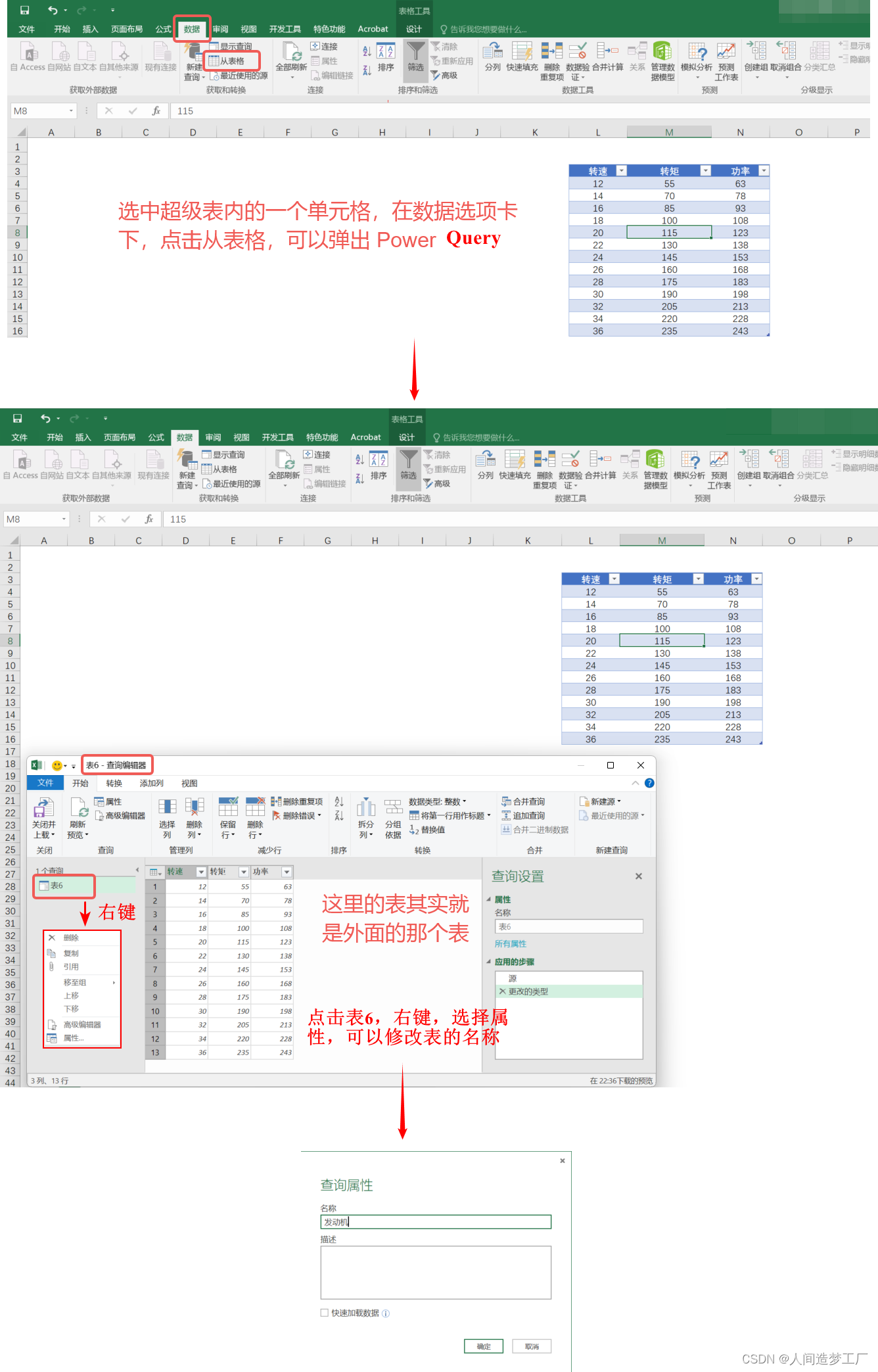The width and height of the screenshot is (878, 1372).
Task: Click 删除错误 in the Query Editor ribbon
Action: coord(298,816)
